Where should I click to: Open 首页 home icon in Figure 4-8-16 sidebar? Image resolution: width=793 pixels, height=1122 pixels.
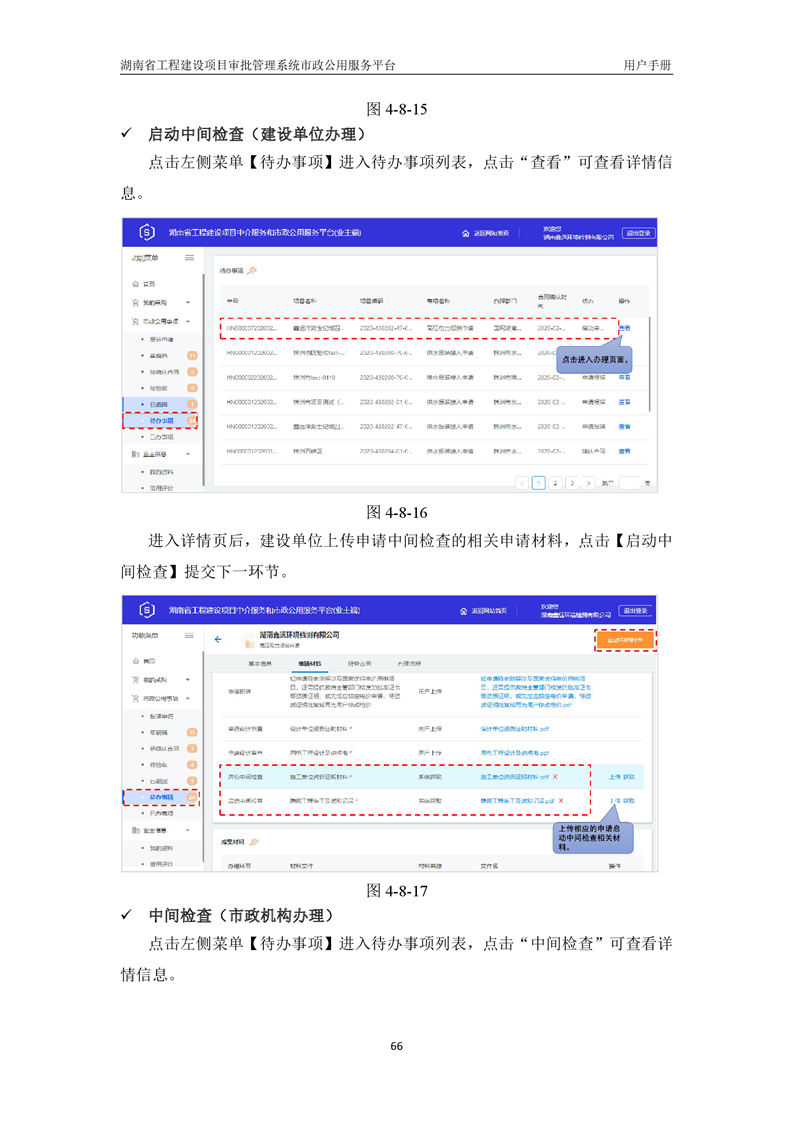point(135,284)
